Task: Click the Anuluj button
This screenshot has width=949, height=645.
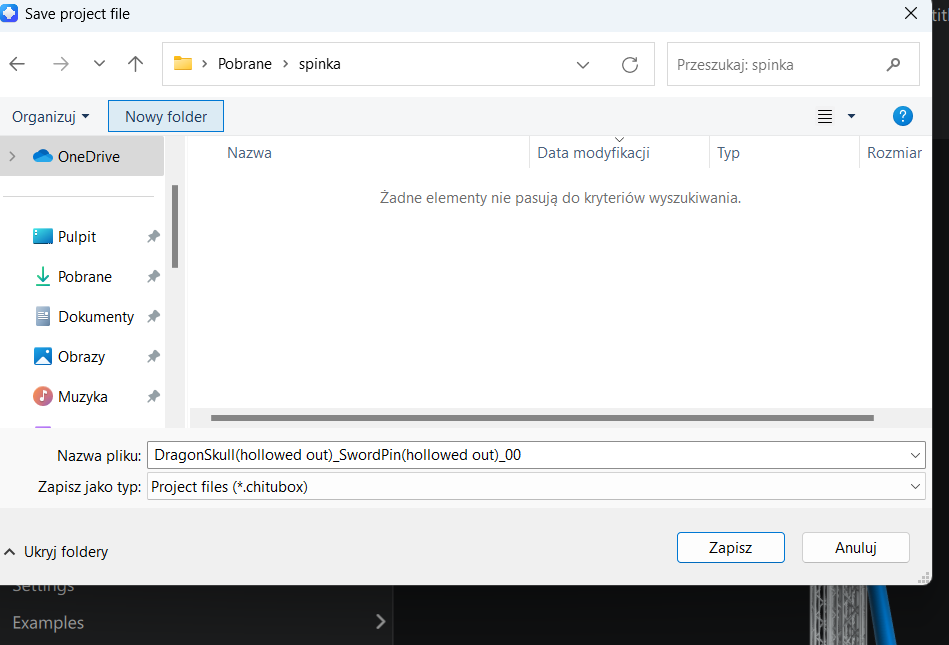Action: [856, 548]
